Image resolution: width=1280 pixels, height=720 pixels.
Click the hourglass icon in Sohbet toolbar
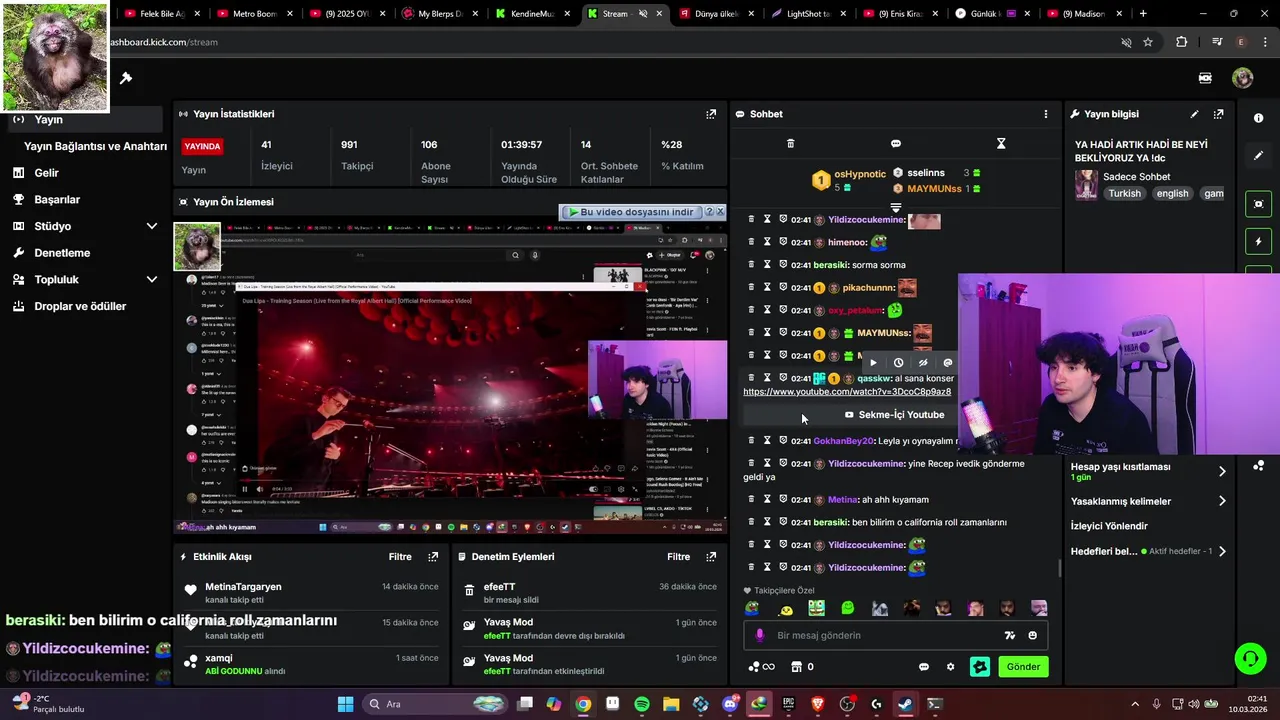coord(1000,143)
